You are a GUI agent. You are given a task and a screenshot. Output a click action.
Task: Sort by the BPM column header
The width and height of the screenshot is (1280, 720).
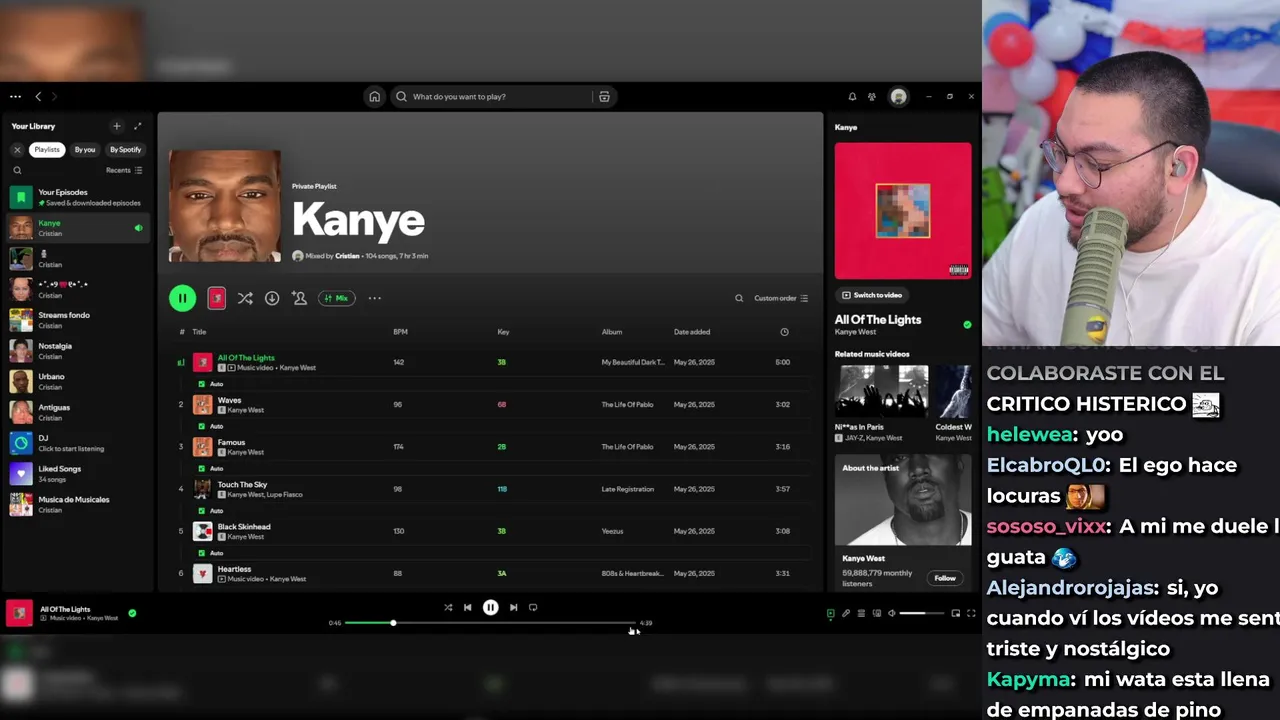(400, 332)
